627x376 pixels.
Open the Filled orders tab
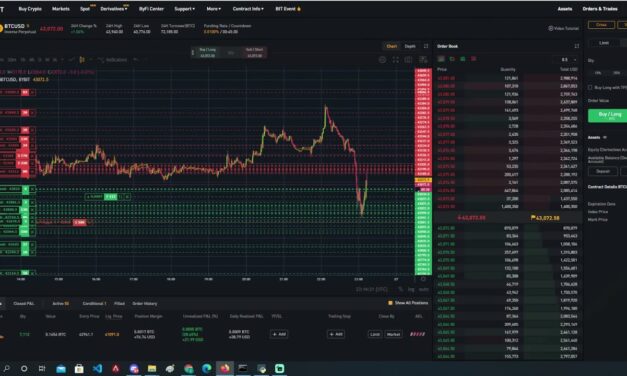click(119, 304)
